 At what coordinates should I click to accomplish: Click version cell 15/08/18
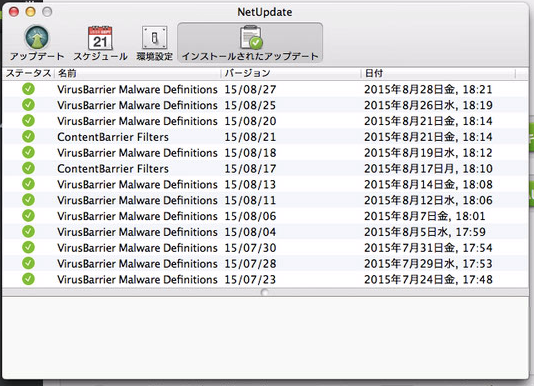250,153
